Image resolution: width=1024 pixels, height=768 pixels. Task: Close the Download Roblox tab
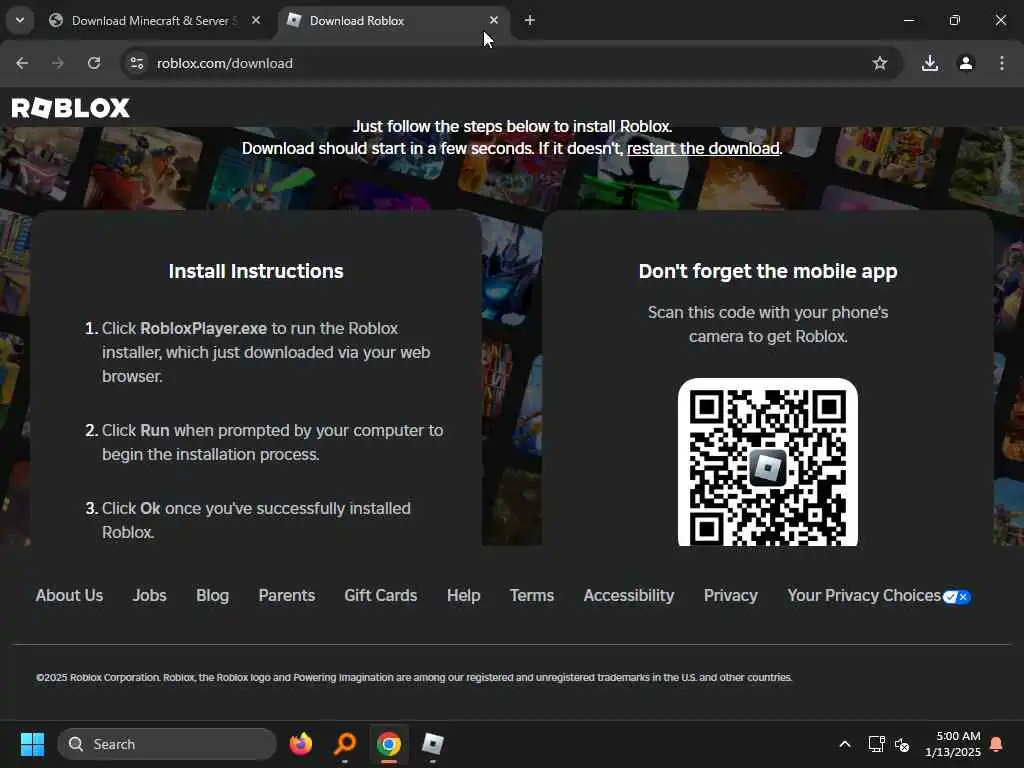click(494, 20)
